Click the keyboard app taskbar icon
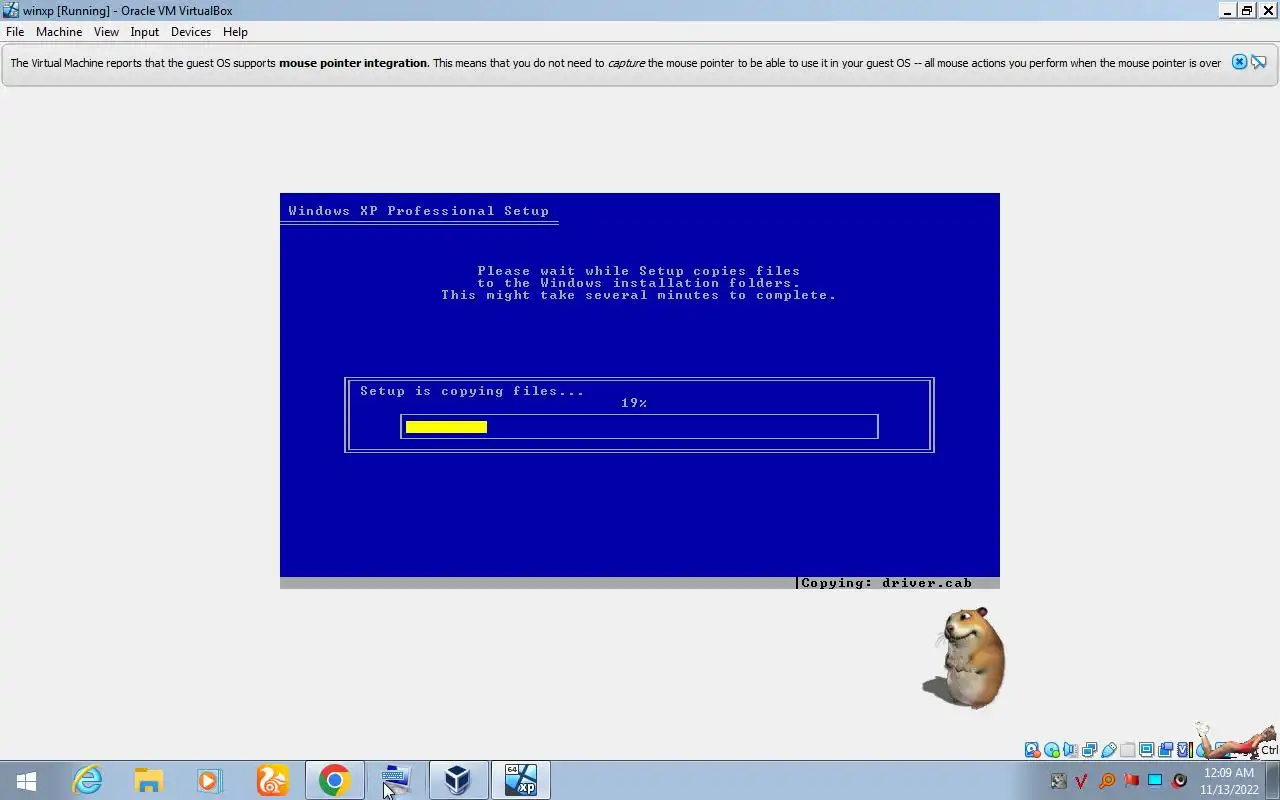1280x800 pixels. (396, 780)
